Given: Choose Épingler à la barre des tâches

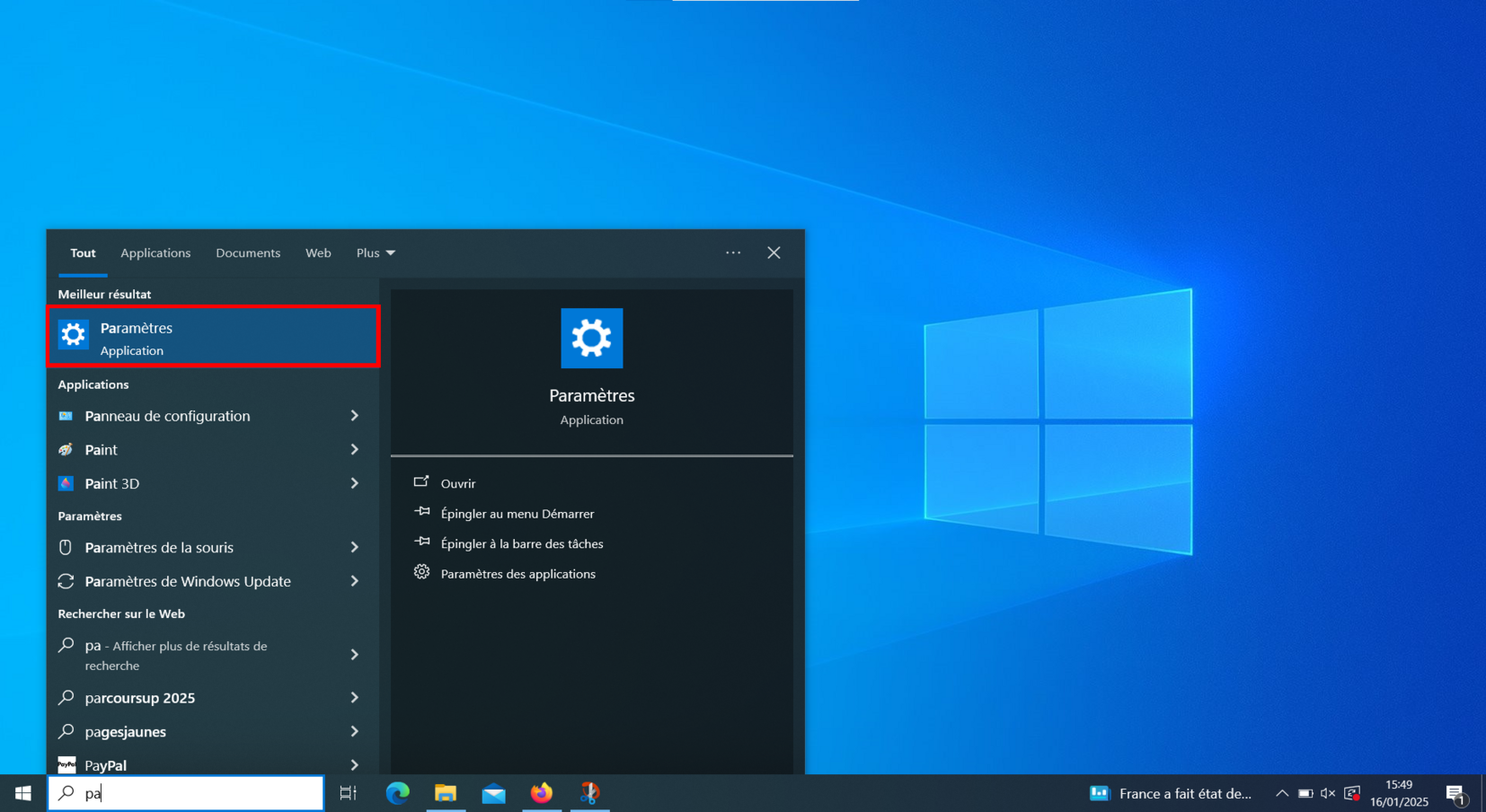Looking at the screenshot, I should 521,543.
